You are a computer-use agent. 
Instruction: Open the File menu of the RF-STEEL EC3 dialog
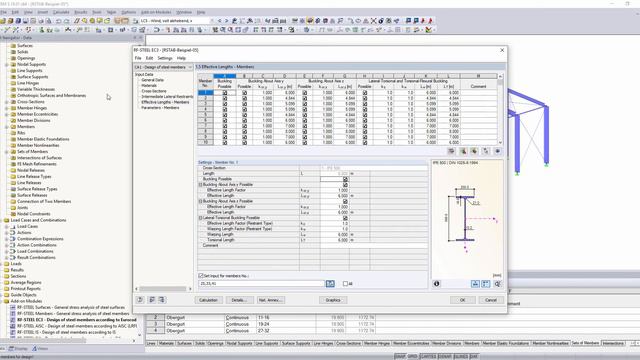(138, 58)
